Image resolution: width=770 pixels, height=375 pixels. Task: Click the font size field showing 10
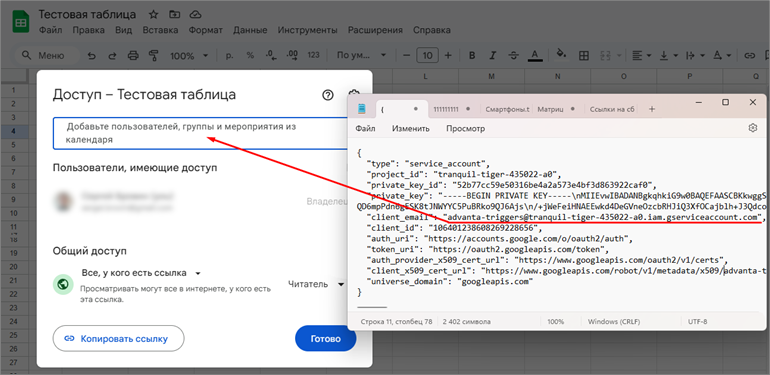coord(427,55)
